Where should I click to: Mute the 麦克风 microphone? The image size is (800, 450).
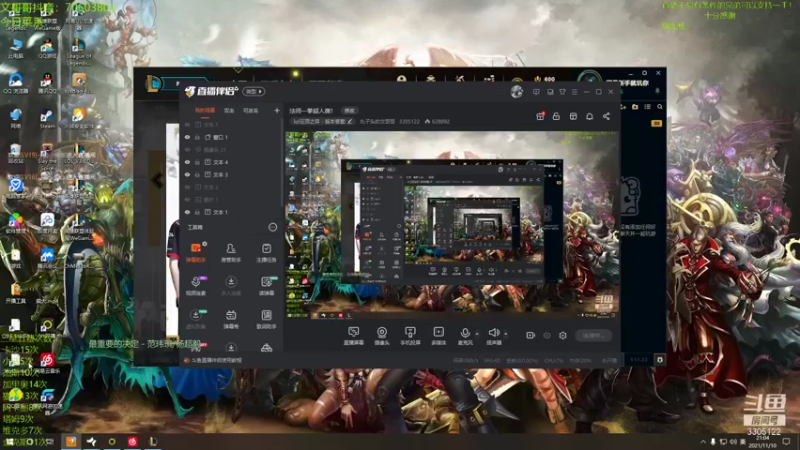(x=465, y=336)
